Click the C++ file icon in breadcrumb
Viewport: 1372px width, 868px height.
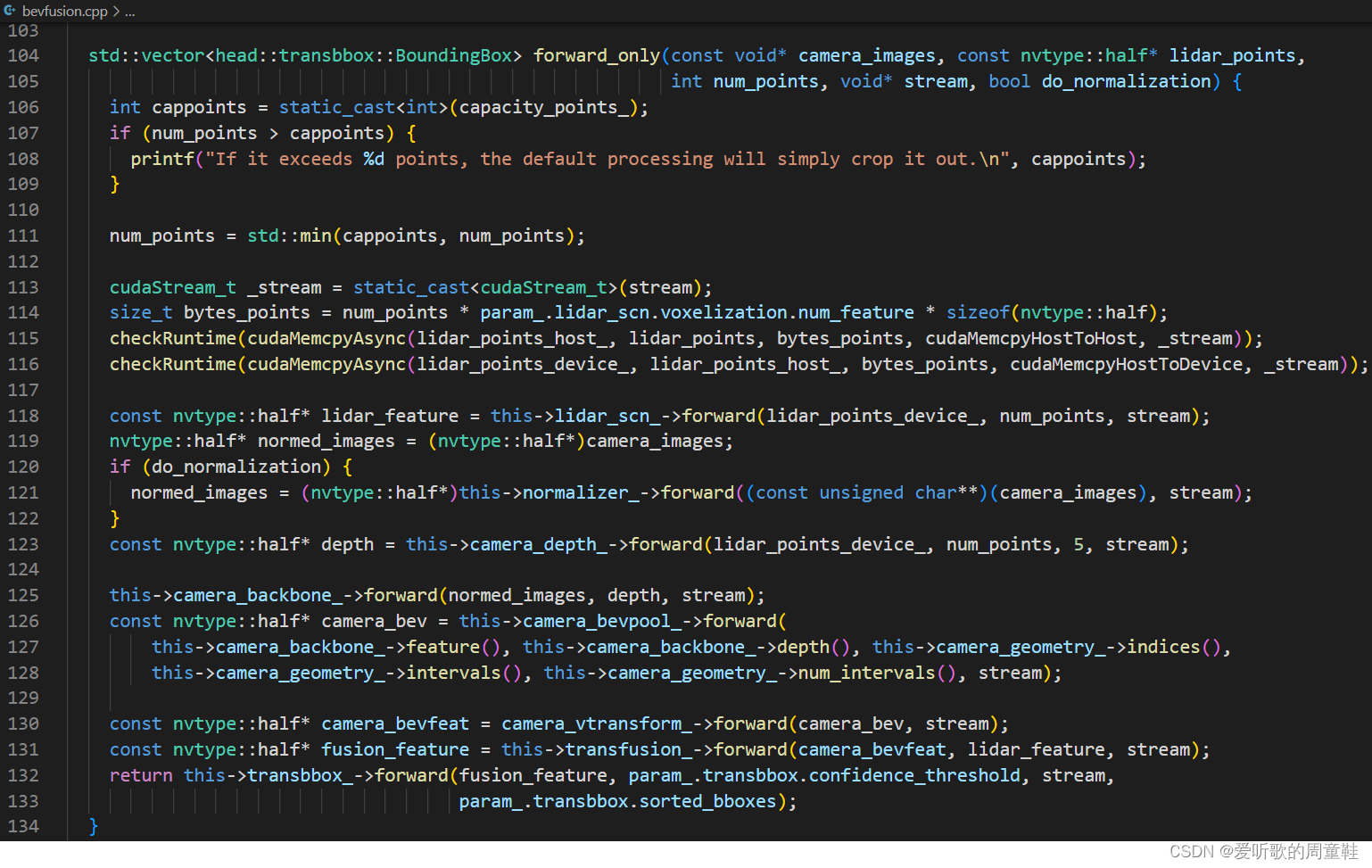tap(10, 11)
